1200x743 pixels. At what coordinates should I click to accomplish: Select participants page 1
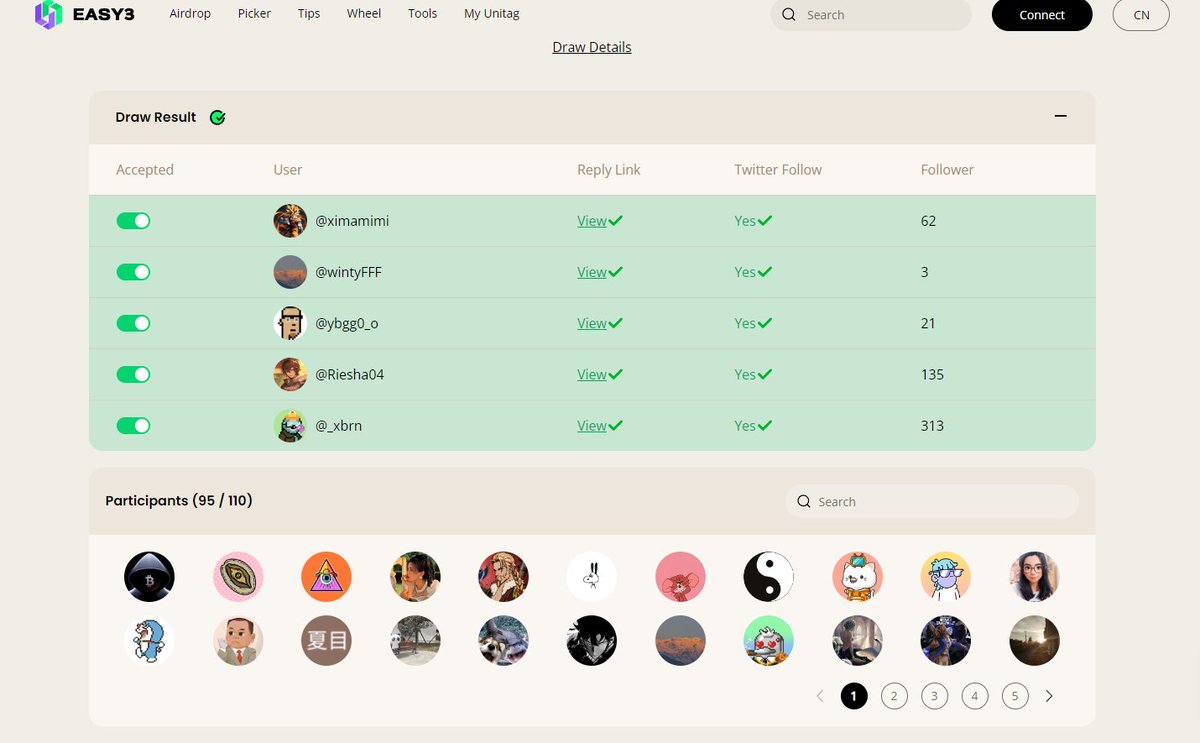click(854, 696)
